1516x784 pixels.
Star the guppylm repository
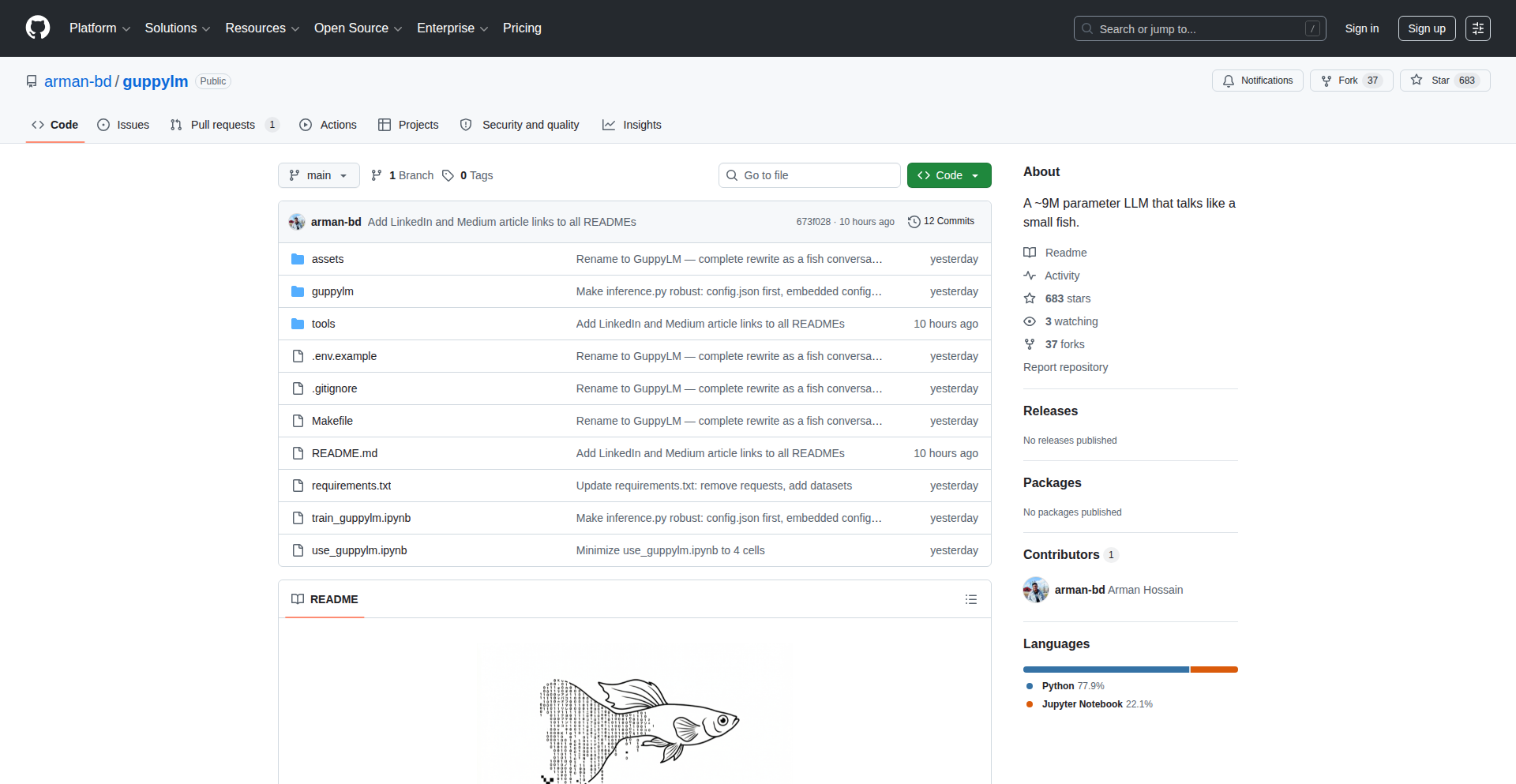[1444, 81]
